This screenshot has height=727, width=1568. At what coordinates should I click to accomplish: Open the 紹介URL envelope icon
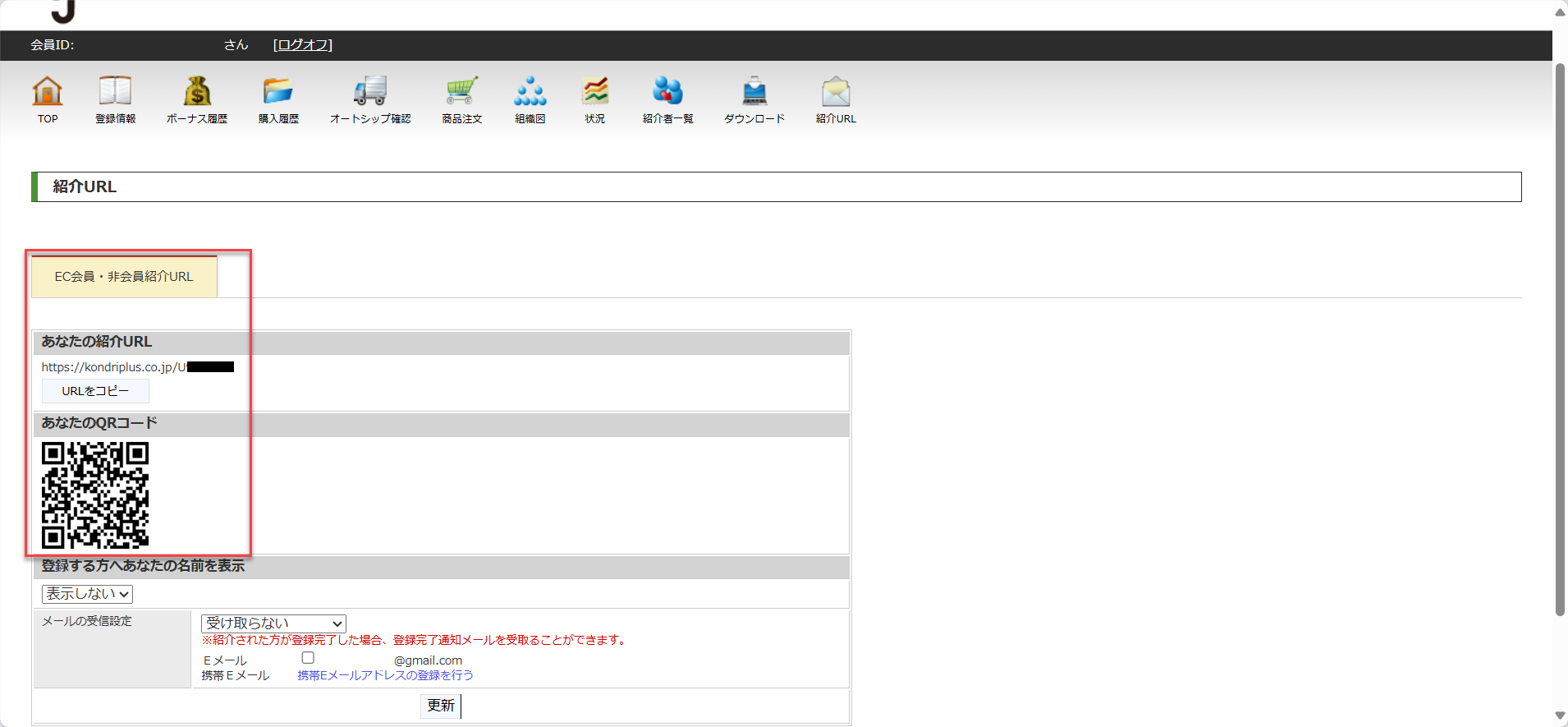pos(836,91)
